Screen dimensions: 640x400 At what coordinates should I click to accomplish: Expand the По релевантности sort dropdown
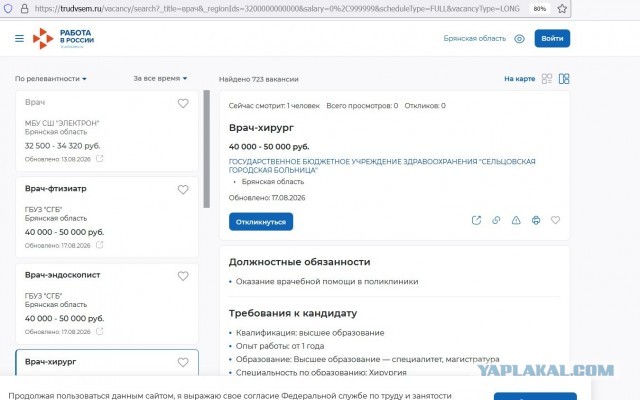click(51, 78)
